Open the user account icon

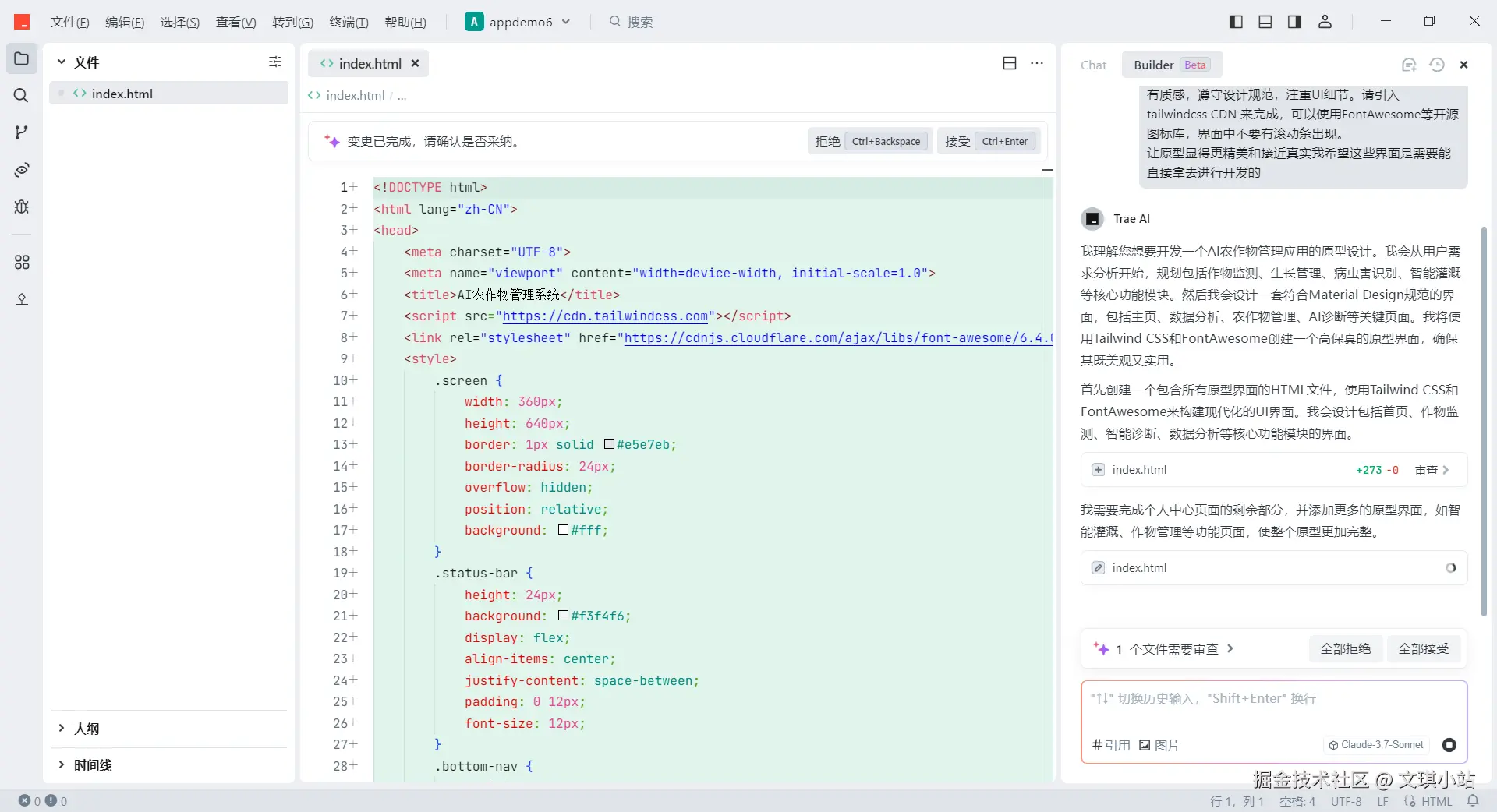point(1325,22)
